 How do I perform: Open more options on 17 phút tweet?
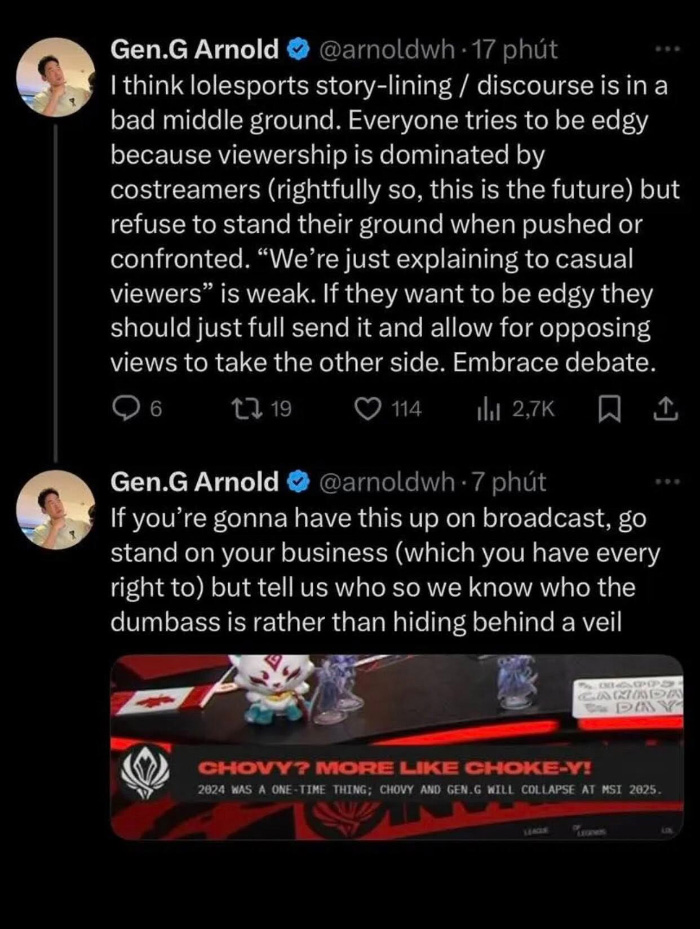pos(665,48)
